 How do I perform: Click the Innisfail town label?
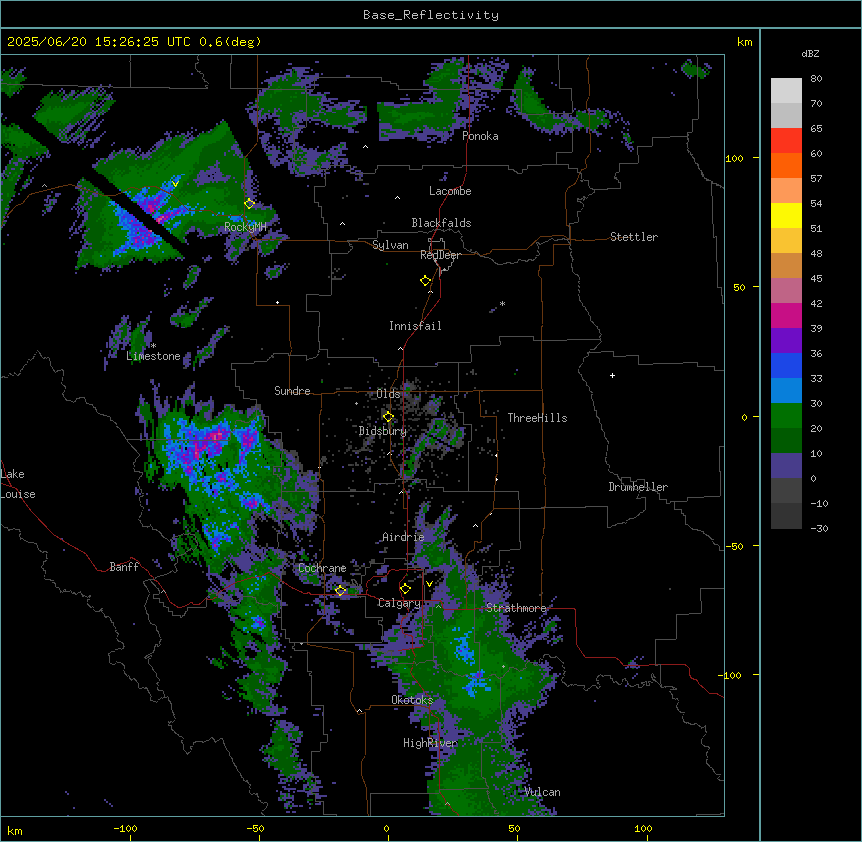coord(415,326)
